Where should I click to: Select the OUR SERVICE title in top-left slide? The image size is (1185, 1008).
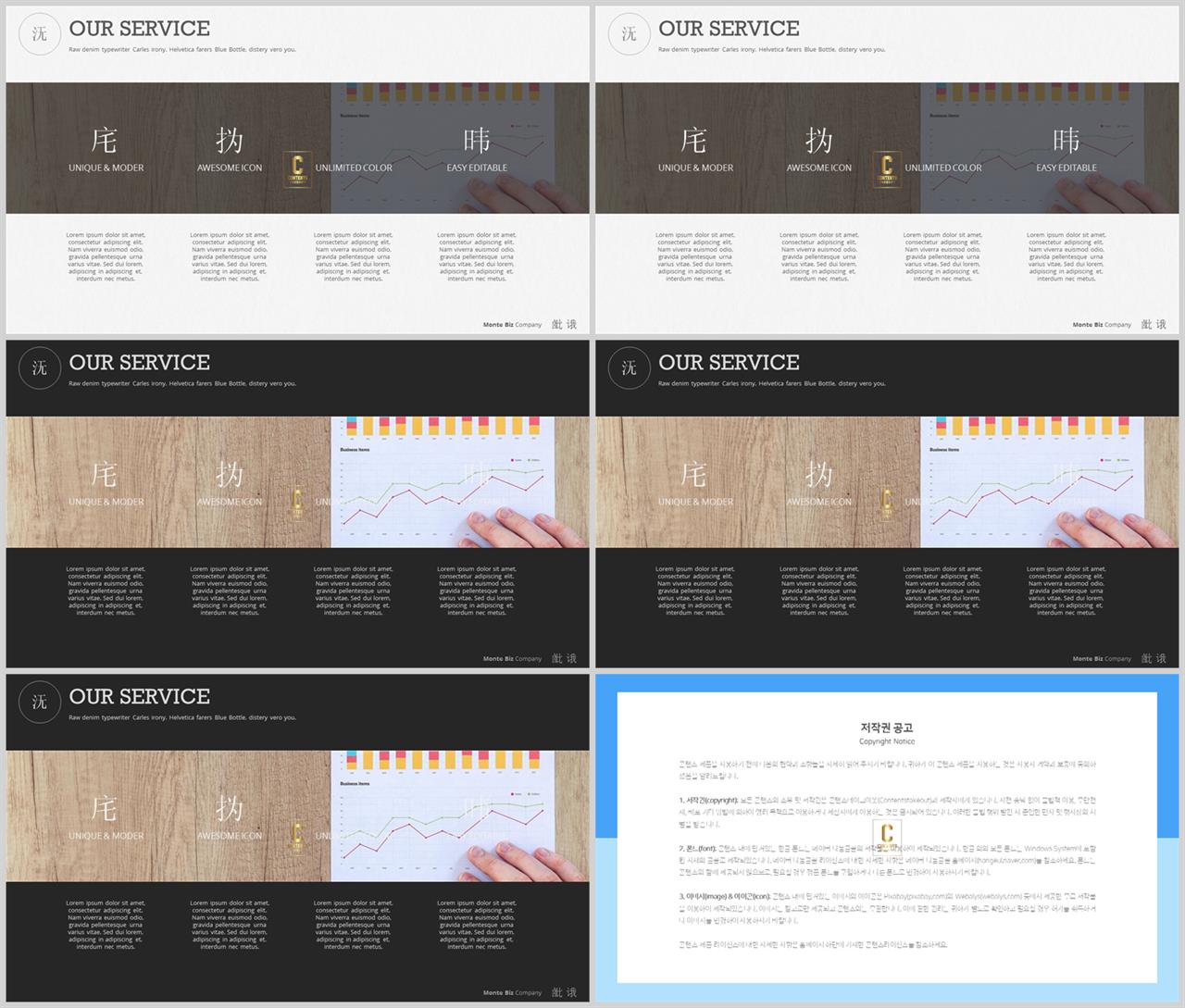pyautogui.click(x=140, y=29)
